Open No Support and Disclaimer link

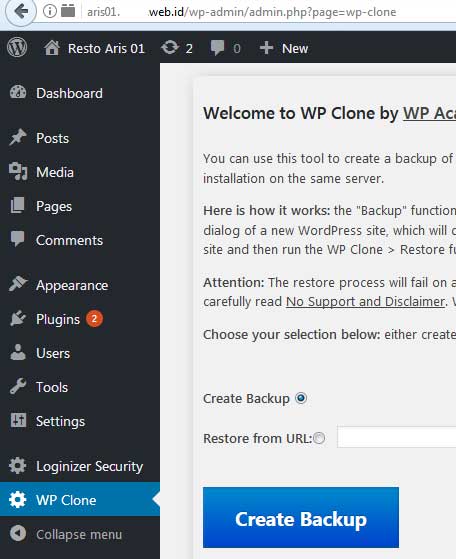(365, 302)
